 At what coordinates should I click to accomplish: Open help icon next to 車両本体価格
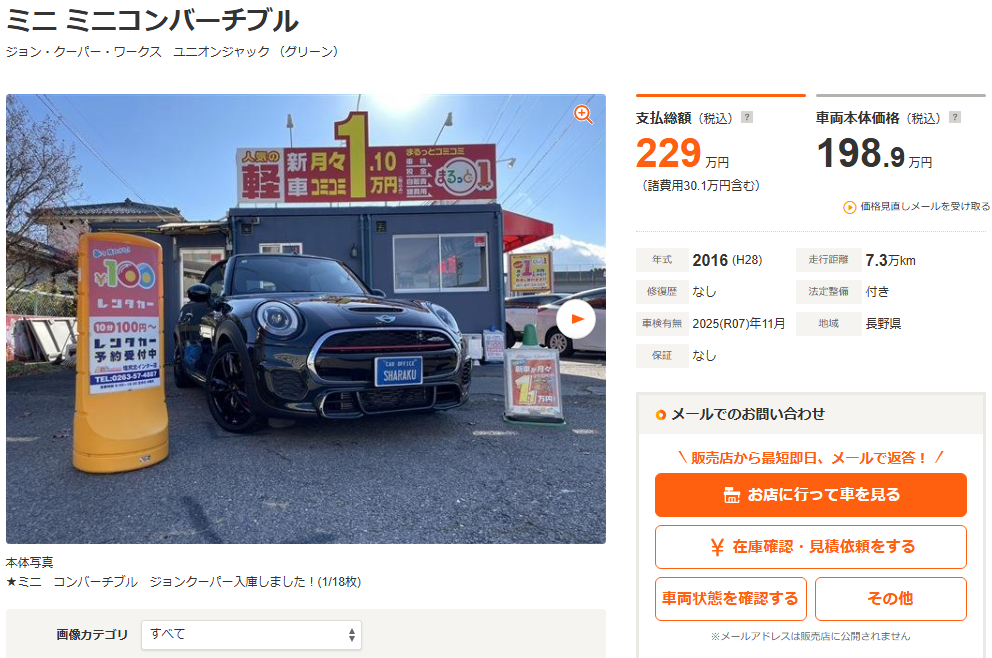point(955,117)
